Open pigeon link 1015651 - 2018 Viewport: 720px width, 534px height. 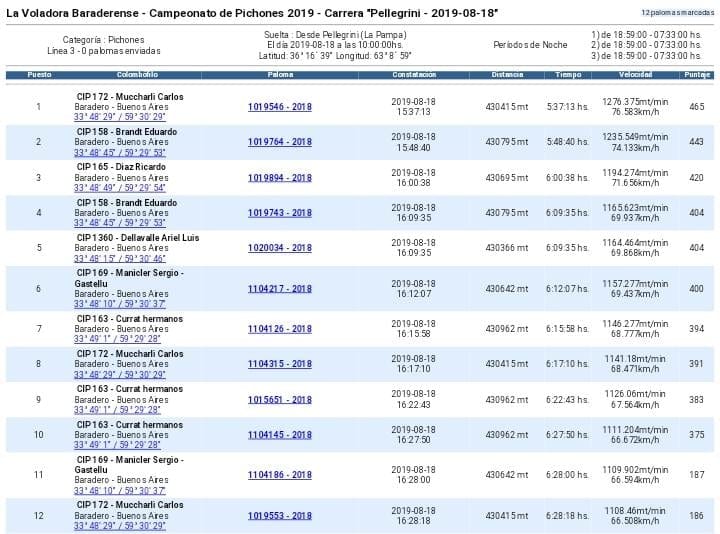click(280, 399)
